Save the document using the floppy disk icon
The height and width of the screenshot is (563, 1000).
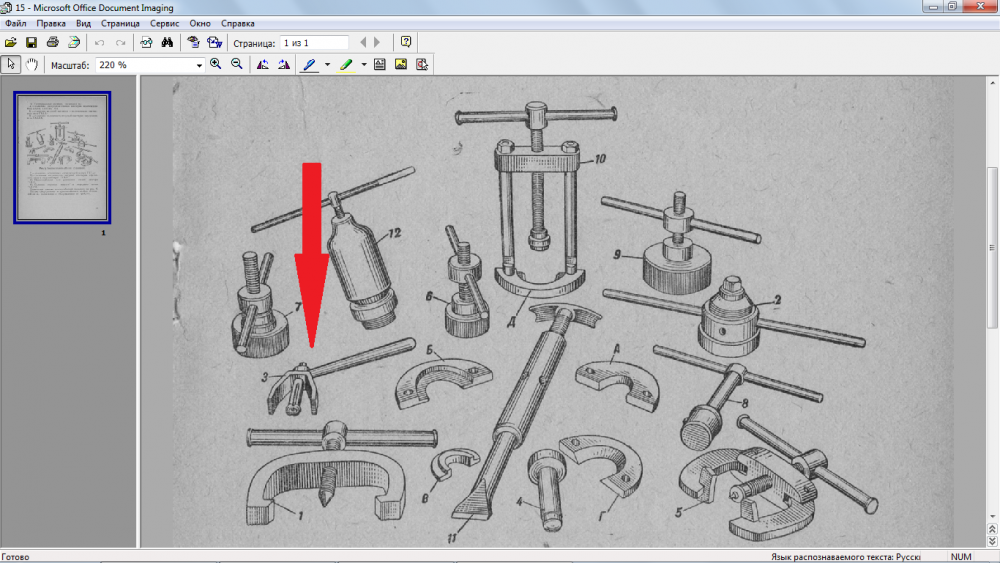pos(31,43)
